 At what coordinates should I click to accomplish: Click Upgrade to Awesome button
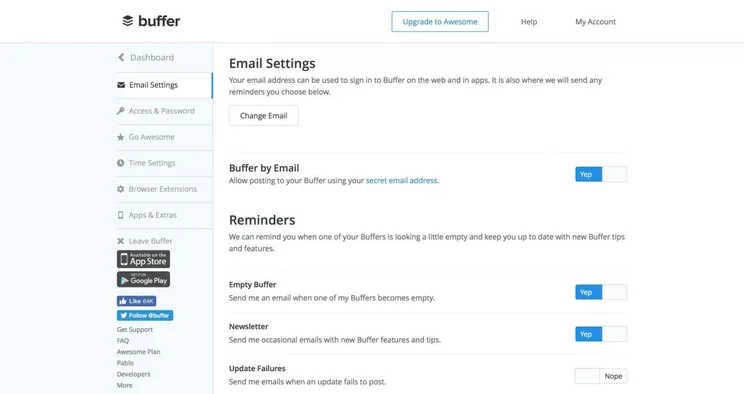[440, 22]
